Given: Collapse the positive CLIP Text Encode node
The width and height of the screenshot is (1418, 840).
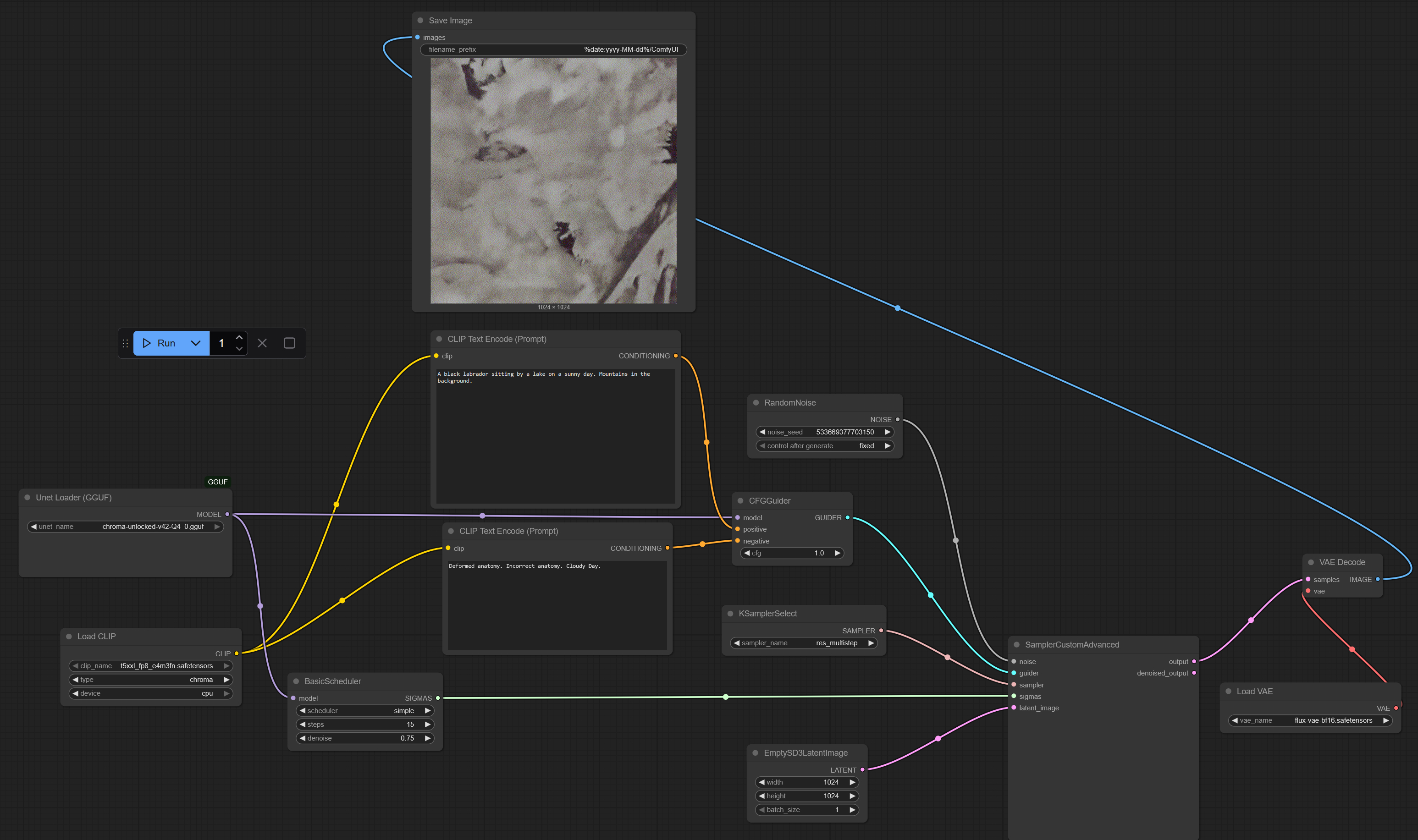Looking at the screenshot, I should coord(439,339).
